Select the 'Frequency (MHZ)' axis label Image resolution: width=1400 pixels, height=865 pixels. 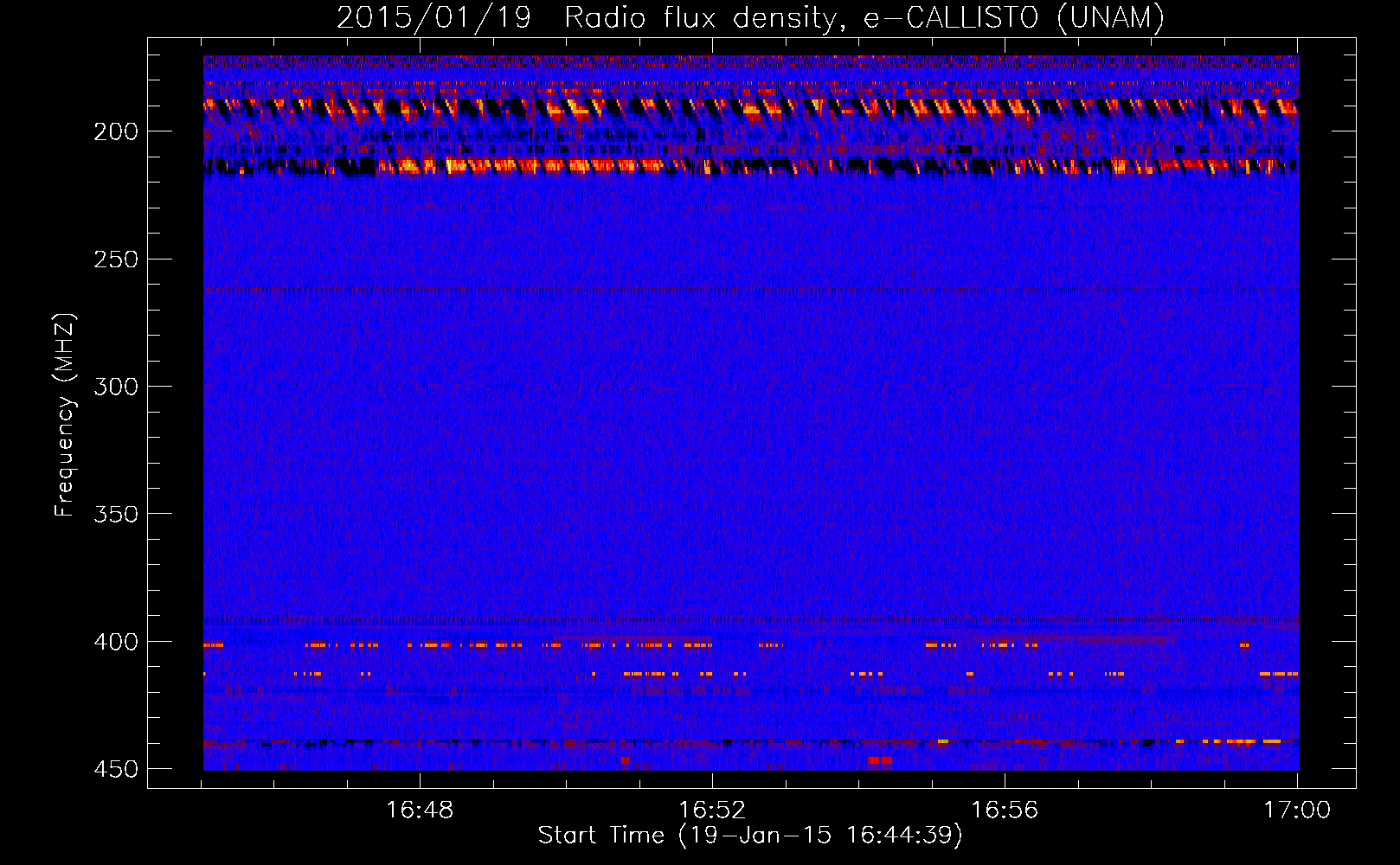[x=64, y=414]
